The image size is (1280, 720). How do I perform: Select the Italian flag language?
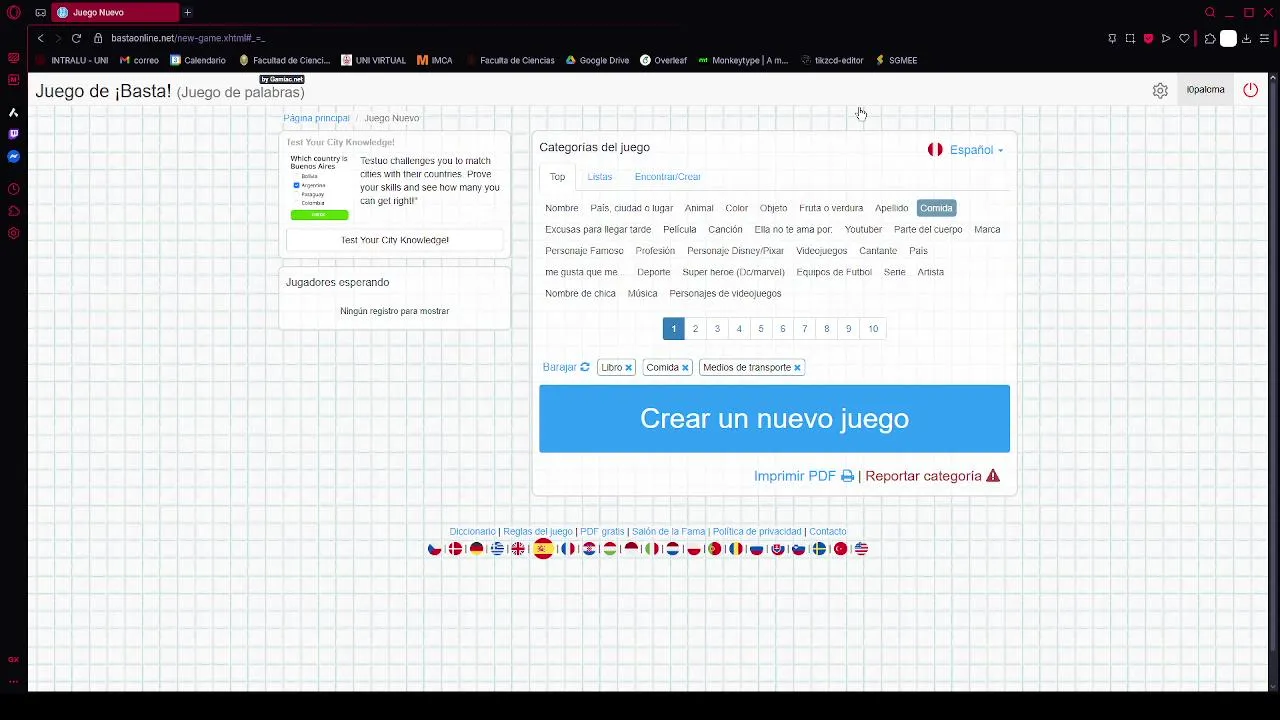(652, 549)
